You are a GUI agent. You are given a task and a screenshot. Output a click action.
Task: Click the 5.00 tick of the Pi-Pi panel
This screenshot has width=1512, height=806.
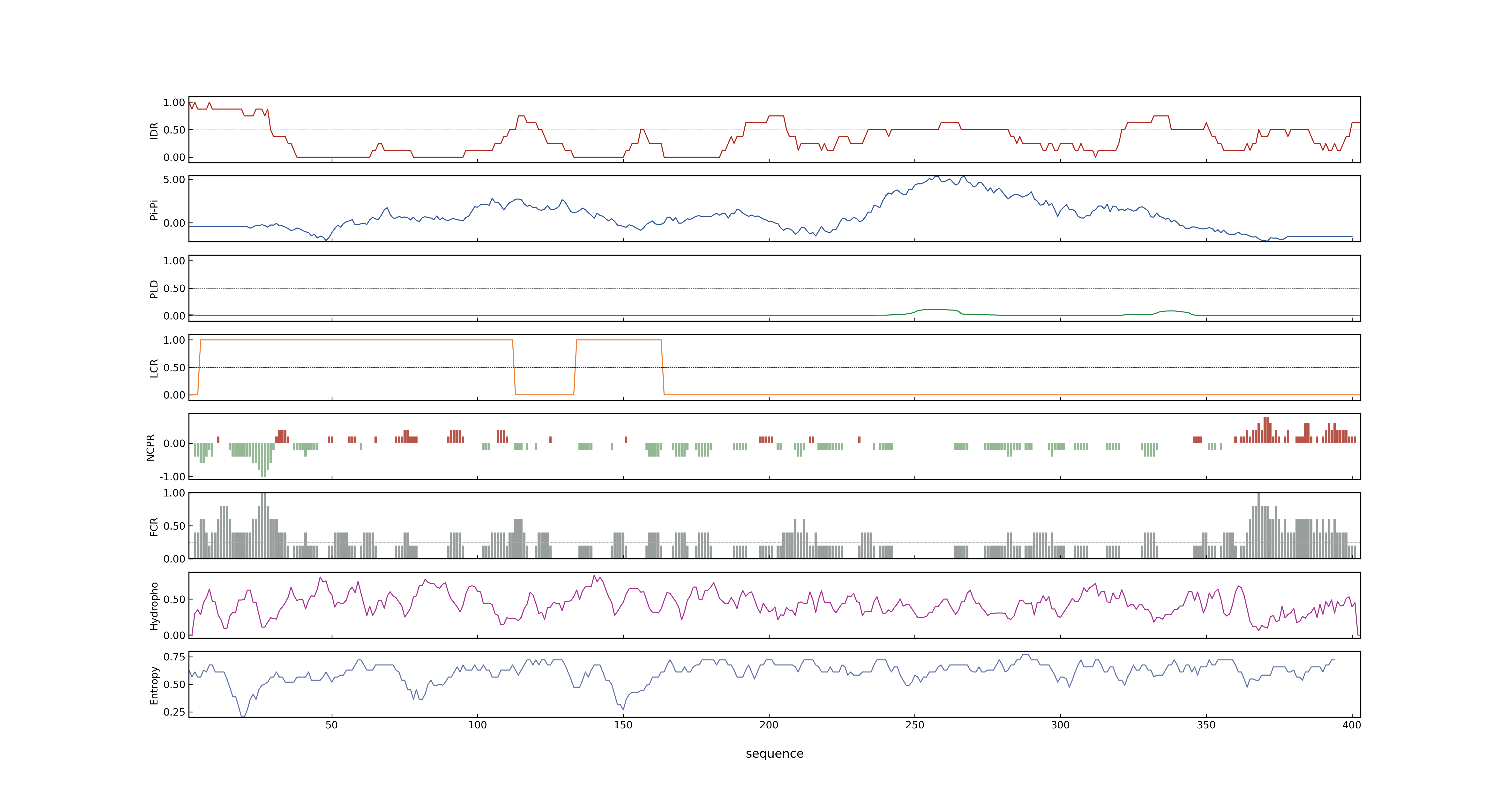(174, 180)
